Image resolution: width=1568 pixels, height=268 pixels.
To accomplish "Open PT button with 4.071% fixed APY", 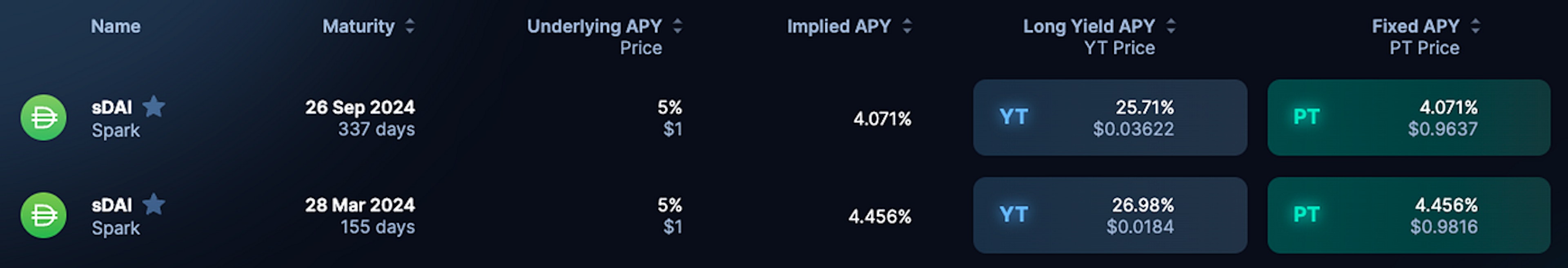I will point(1408,118).
